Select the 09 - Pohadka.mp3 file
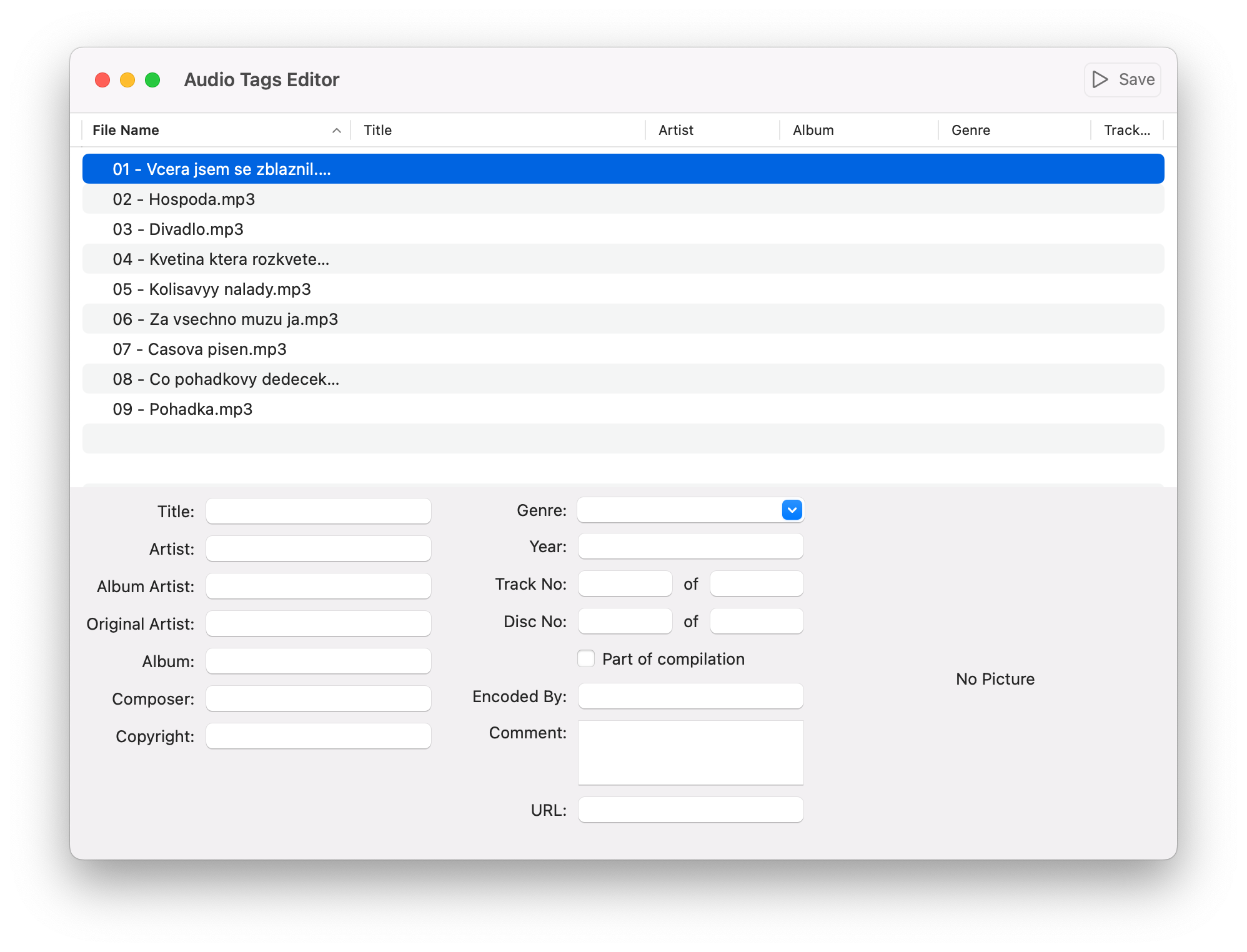 click(x=182, y=409)
